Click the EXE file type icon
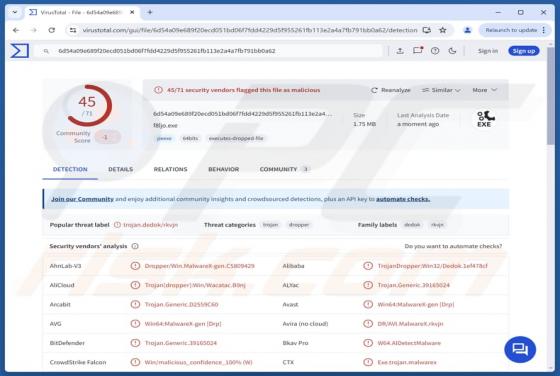Image resolution: width=560 pixels, height=376 pixels. [485, 119]
